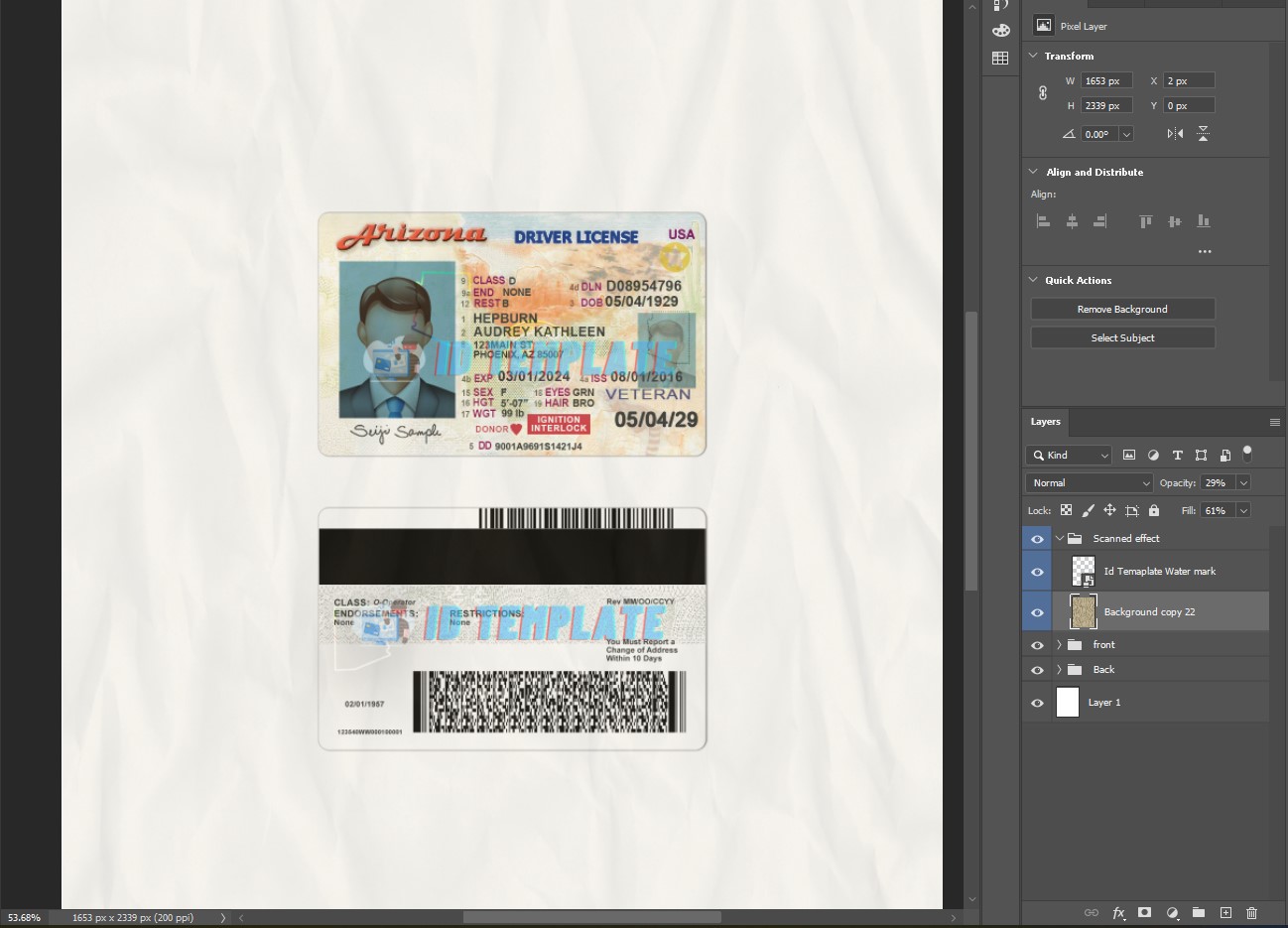Open the grid-shaped Patterns panel icon

coord(1000,59)
